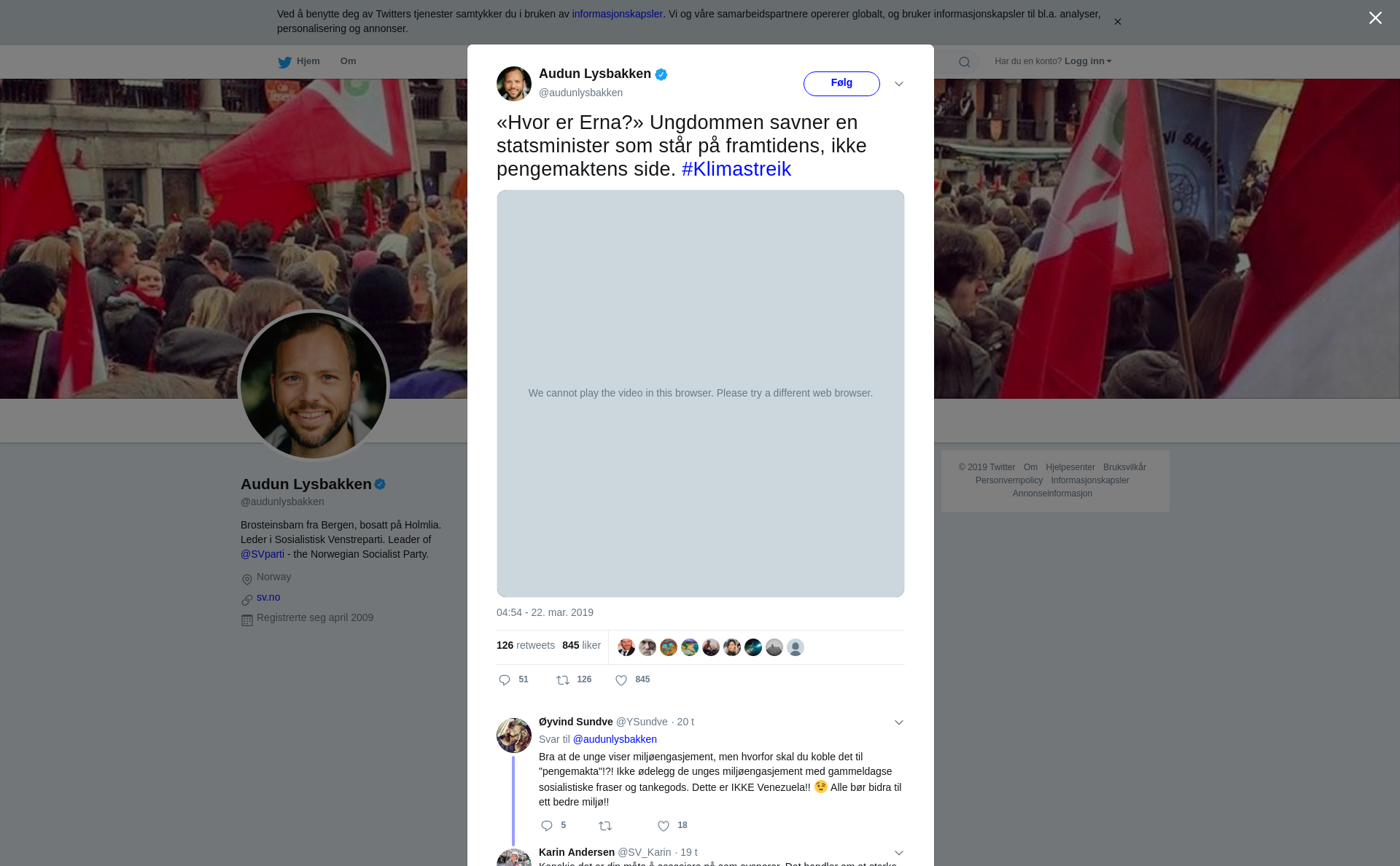
Task: Open the Logg inn dropdown
Action: click(1088, 61)
